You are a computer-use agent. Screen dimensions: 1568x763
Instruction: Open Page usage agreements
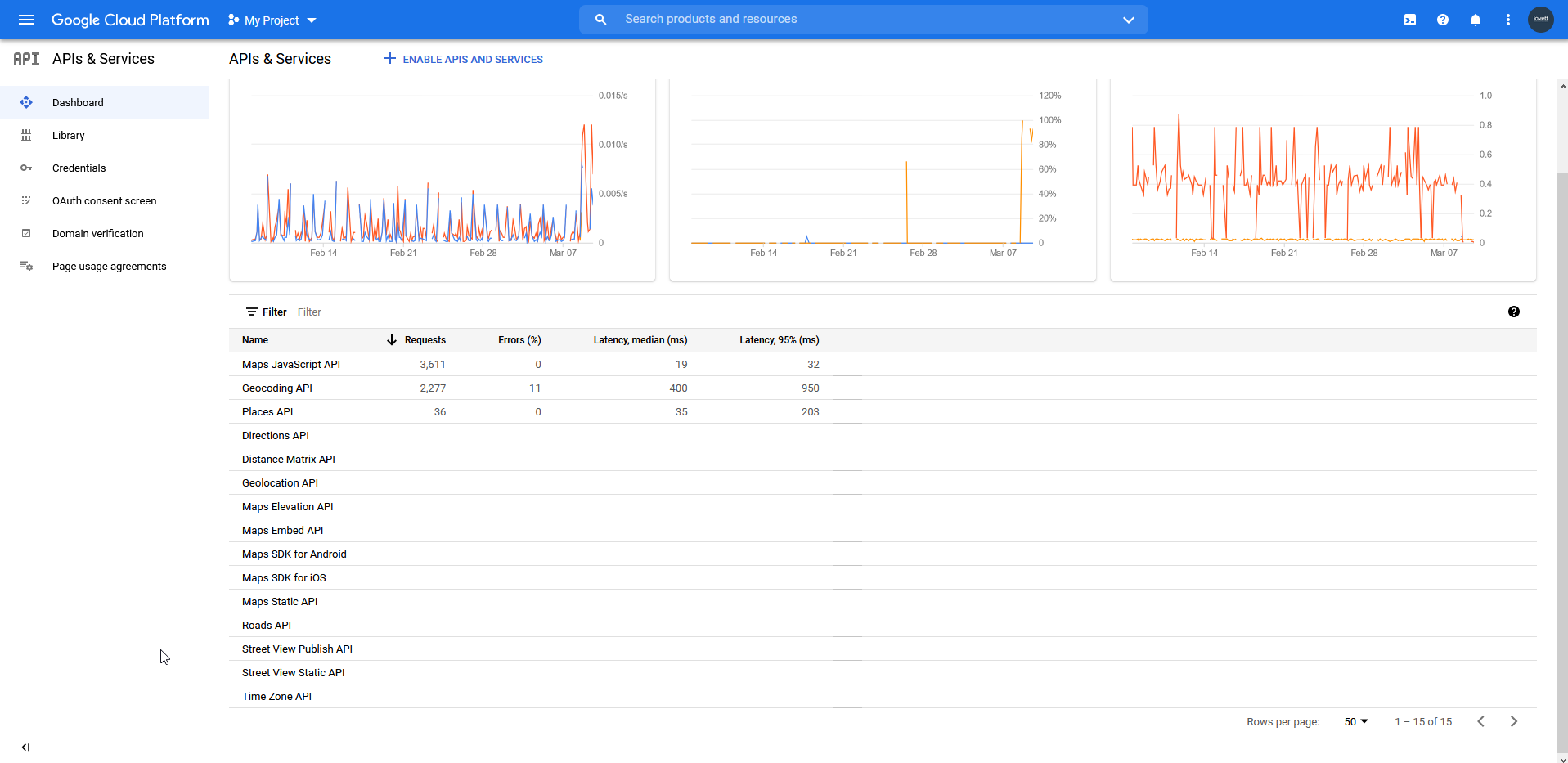click(105, 266)
